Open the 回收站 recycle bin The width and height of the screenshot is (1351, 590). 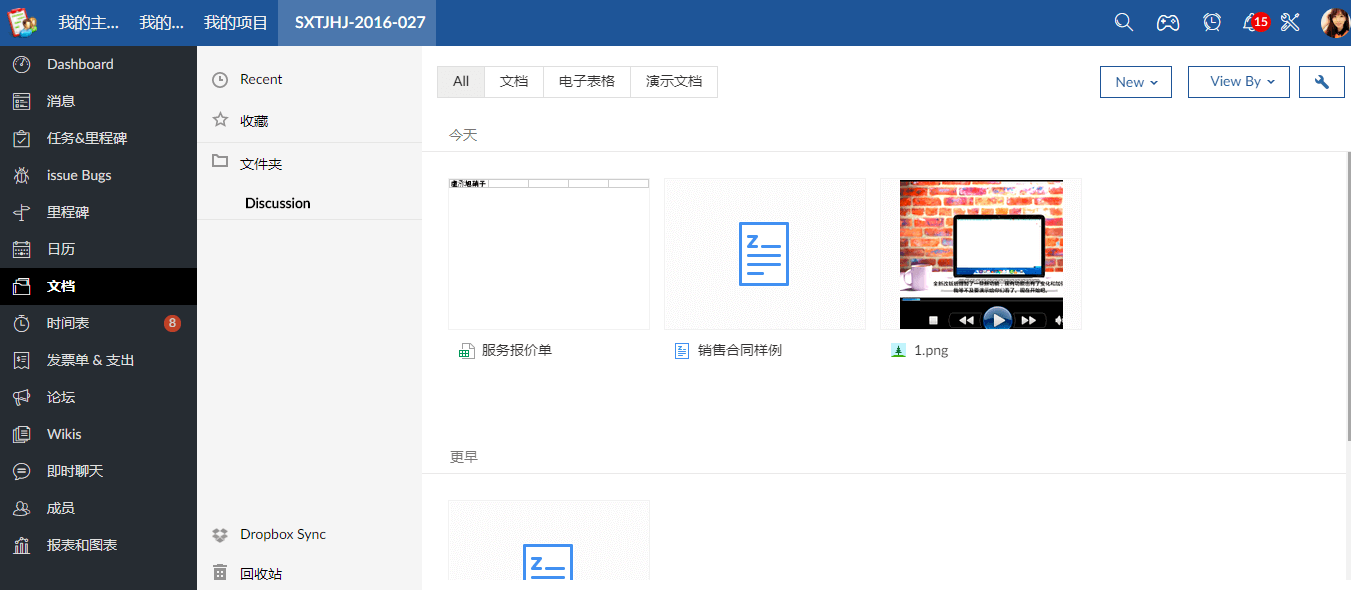260,574
